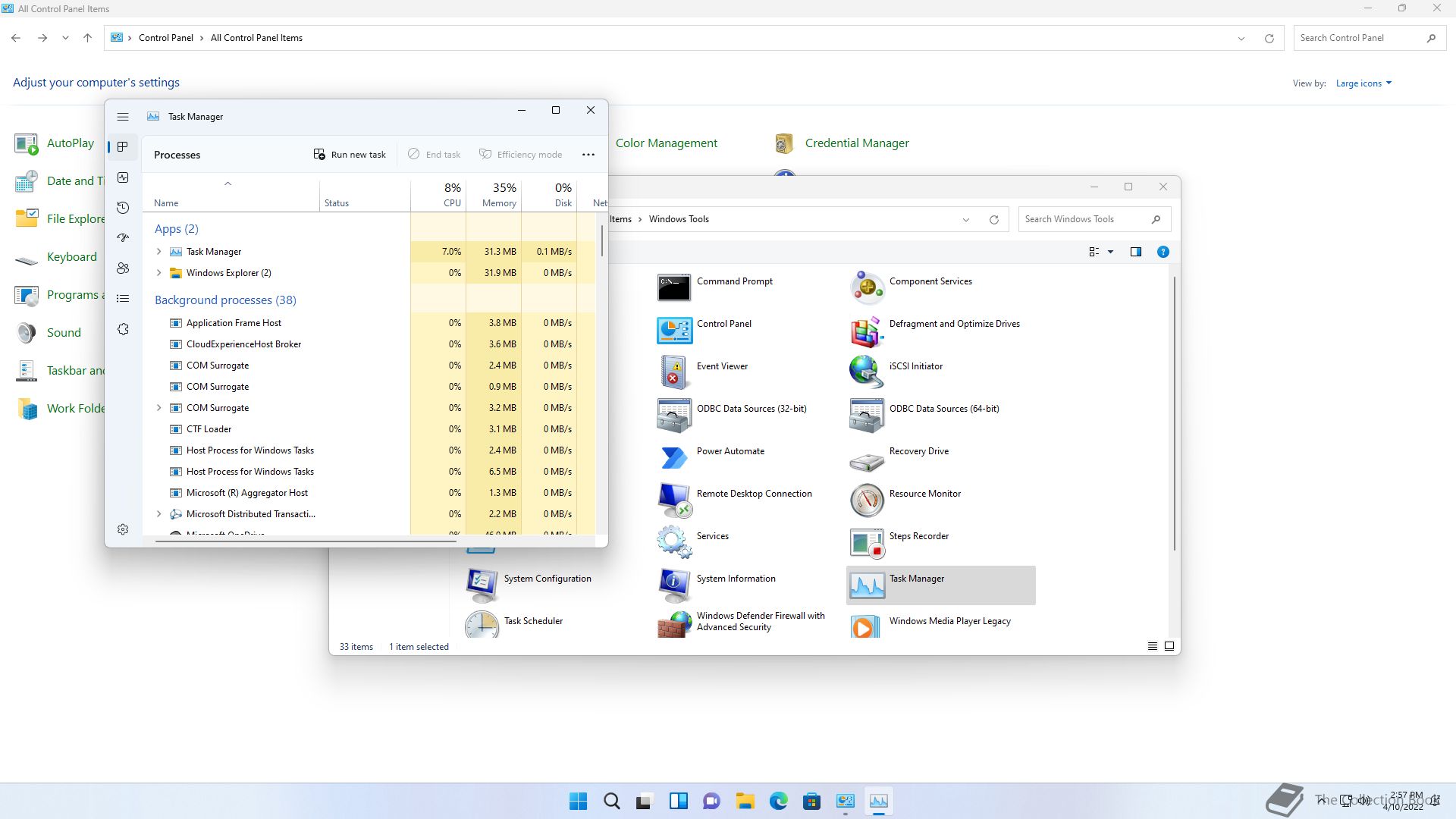Open Task Manager settings gear
Viewport: 1456px width, 819px height.
coord(123,529)
